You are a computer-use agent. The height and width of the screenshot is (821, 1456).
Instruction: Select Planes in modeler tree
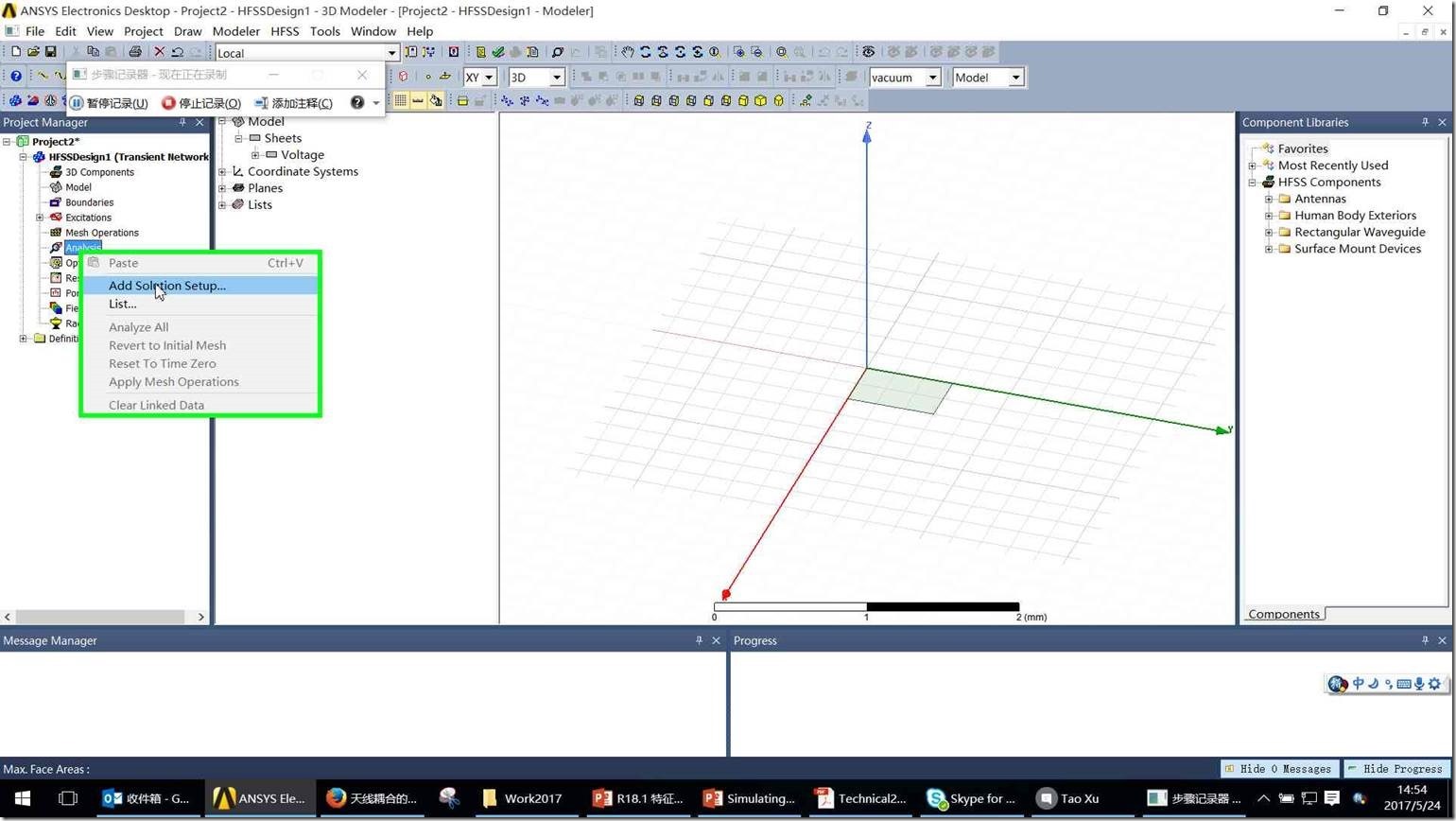(265, 188)
